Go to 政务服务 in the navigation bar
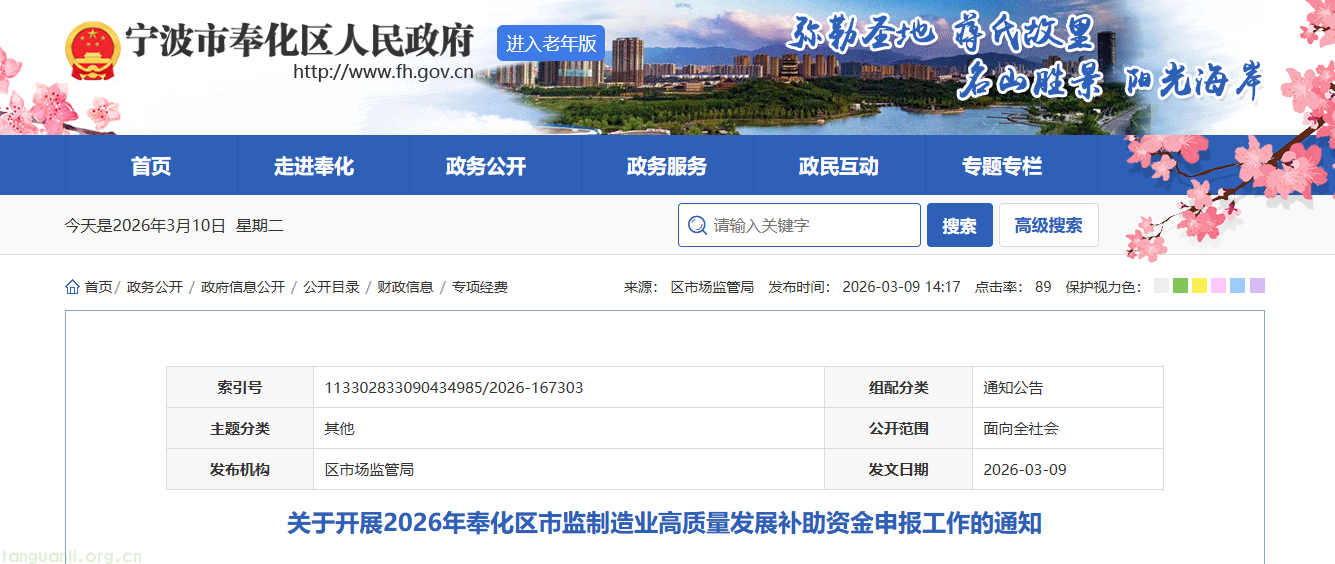 667,166
